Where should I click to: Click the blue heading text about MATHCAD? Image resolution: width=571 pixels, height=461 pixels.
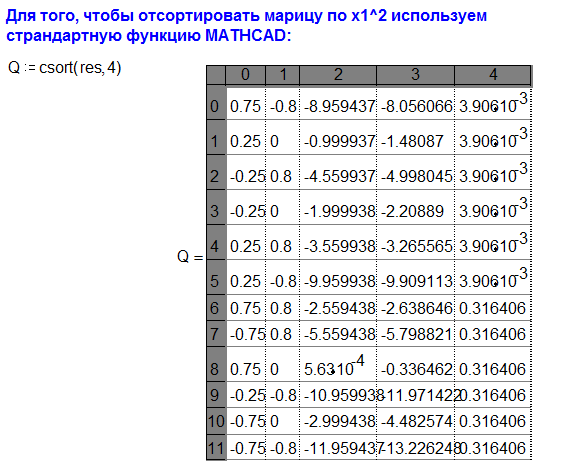point(246,25)
